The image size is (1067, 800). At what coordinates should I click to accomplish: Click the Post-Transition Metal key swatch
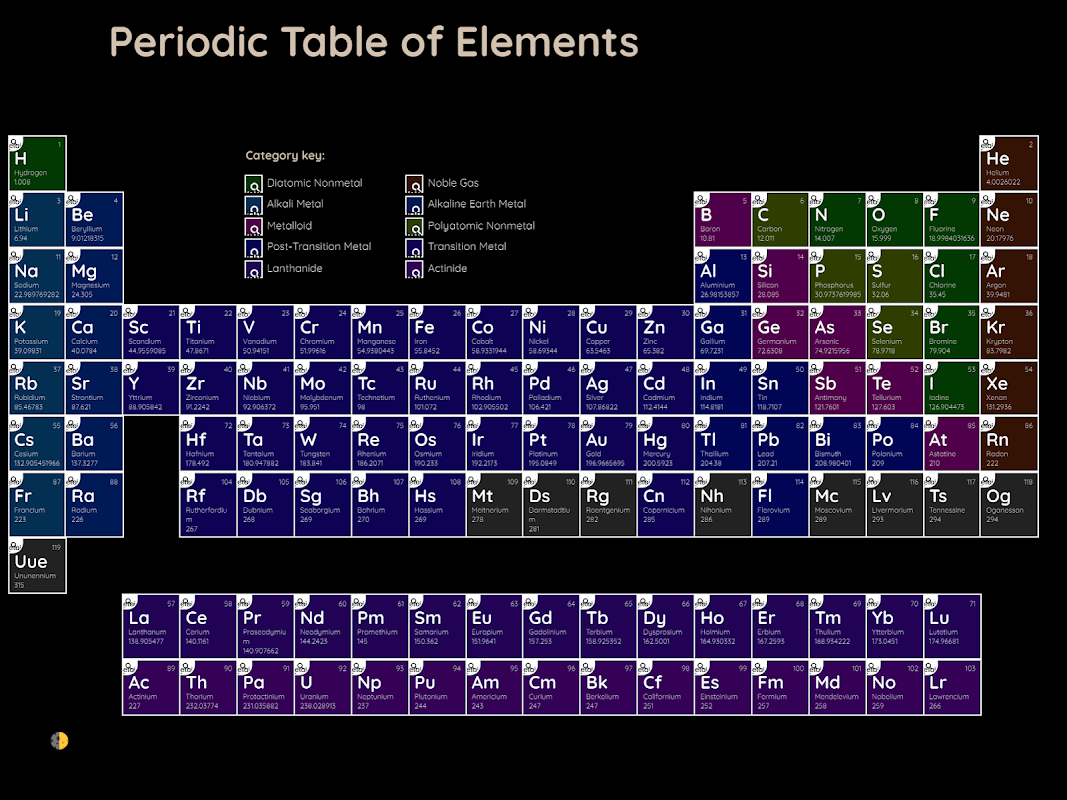coord(253,248)
